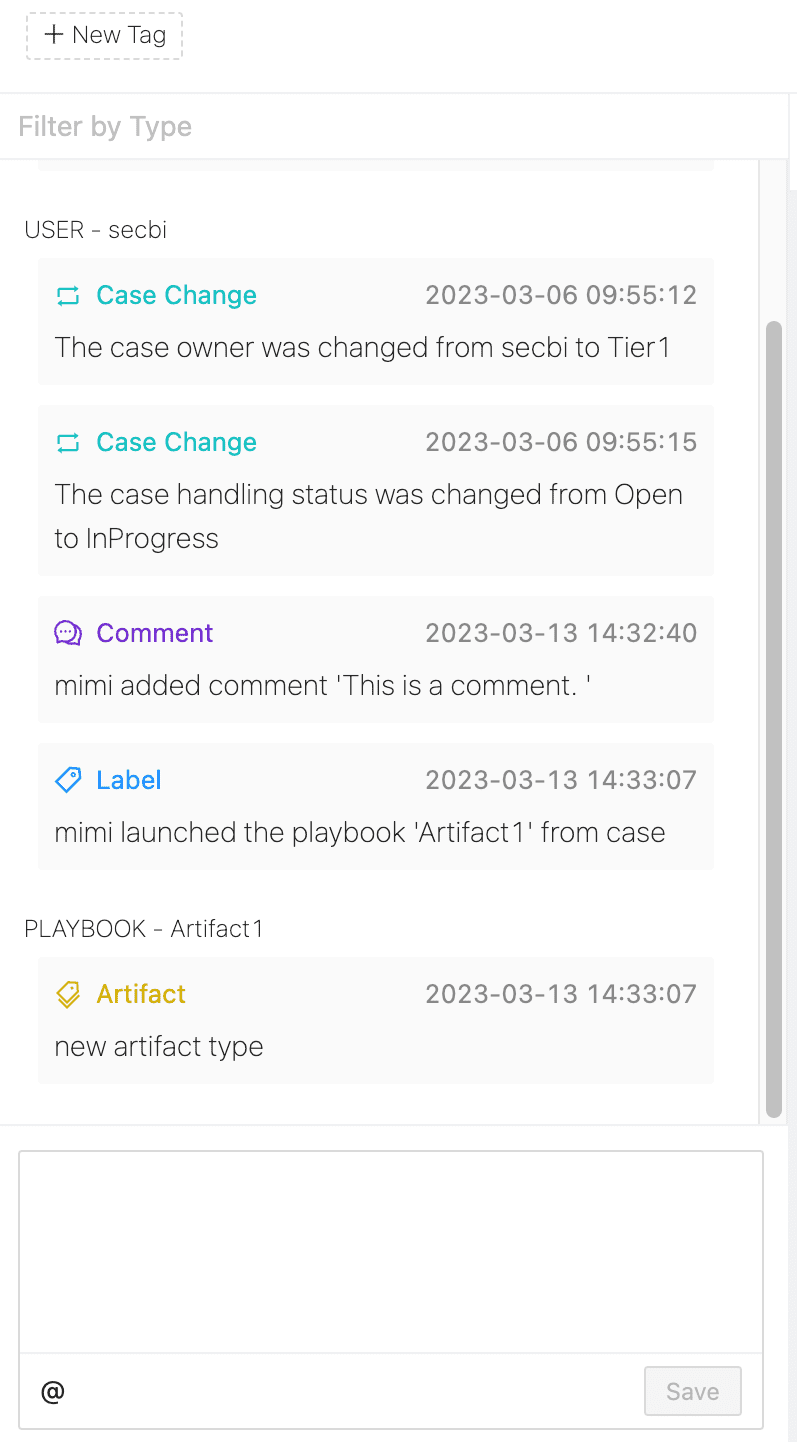Open the Case Change entry from 09:55:12

click(x=375, y=320)
